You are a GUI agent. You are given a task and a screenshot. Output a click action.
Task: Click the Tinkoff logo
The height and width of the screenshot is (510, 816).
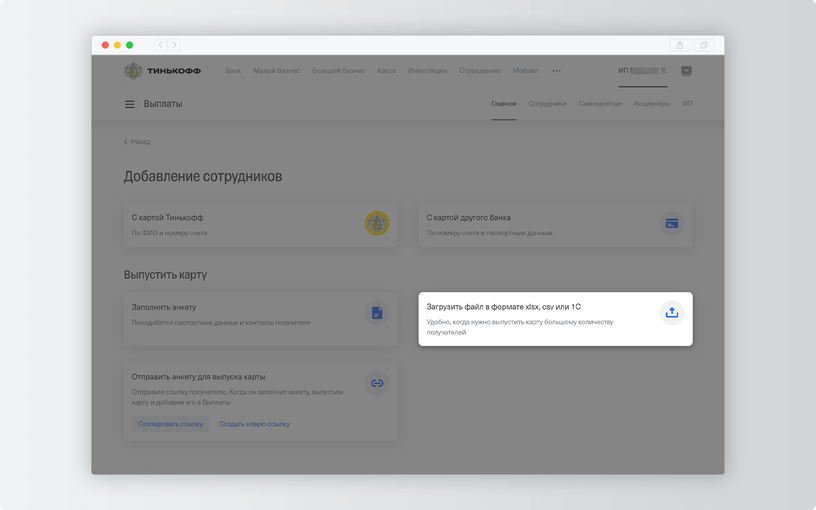[162, 71]
